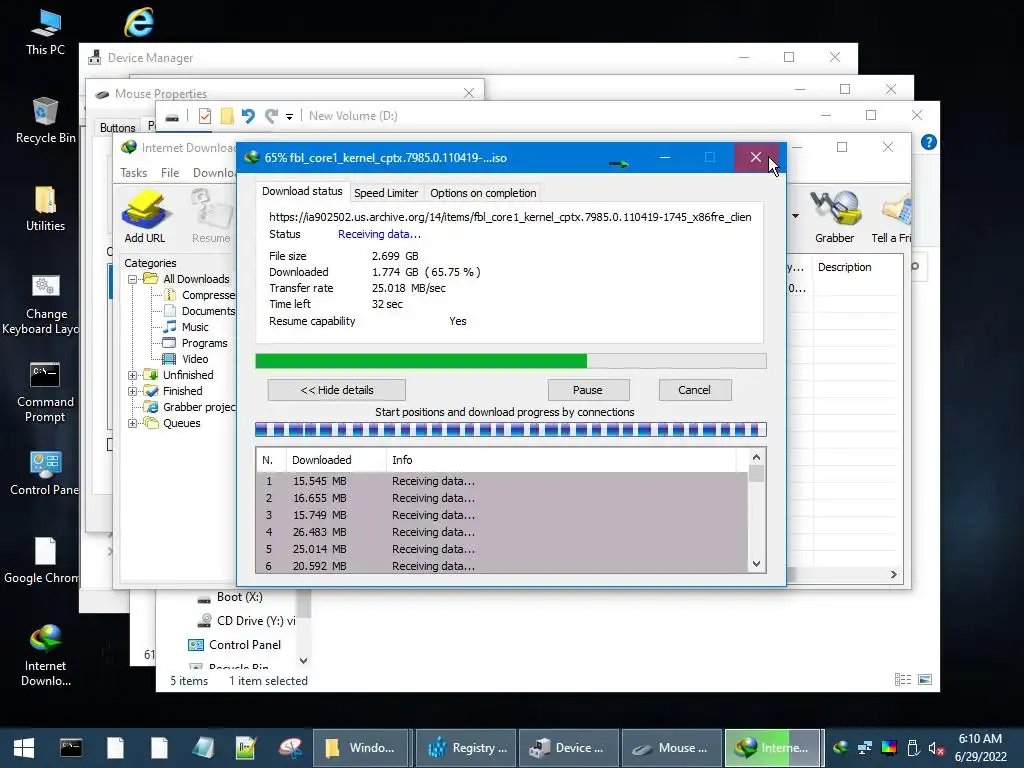Open the Grabber tool in IDM
Image resolution: width=1024 pixels, height=768 pixels.
[834, 216]
